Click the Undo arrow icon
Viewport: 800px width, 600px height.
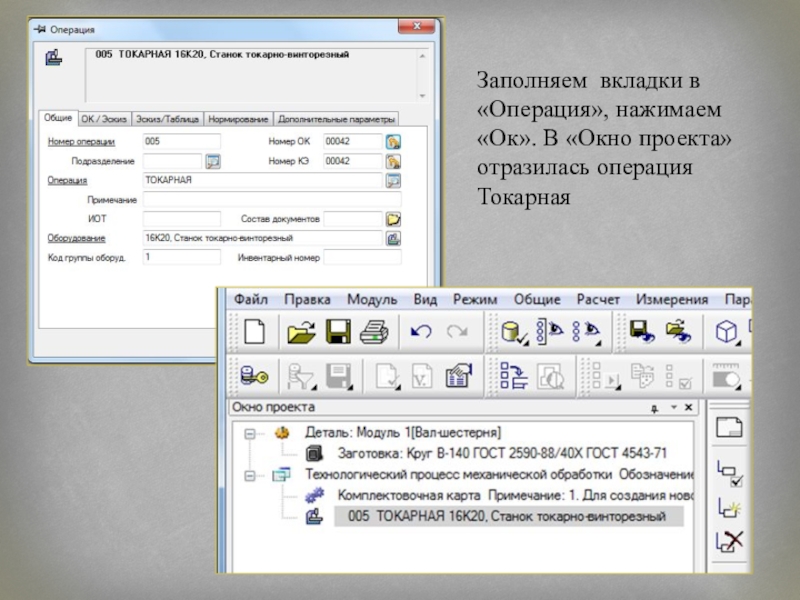coord(421,332)
